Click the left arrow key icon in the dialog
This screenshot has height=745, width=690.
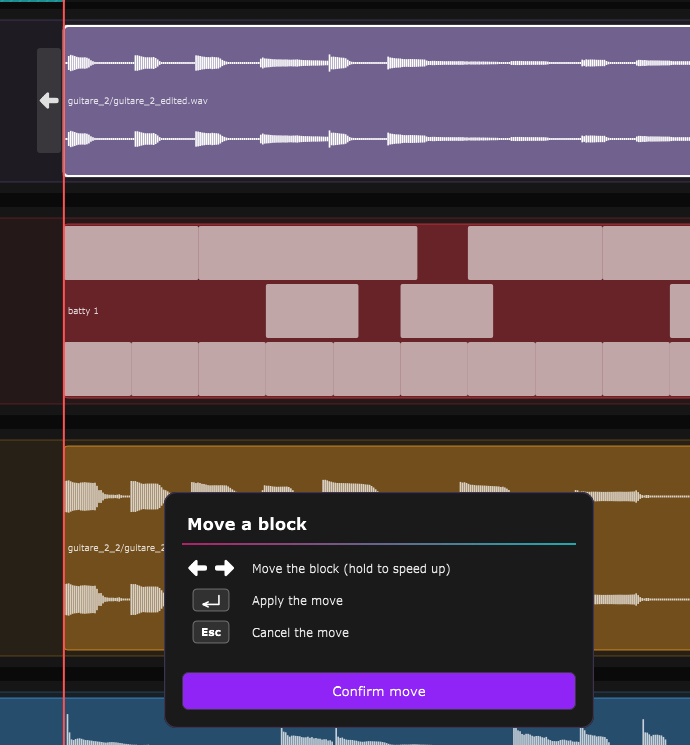(197, 568)
